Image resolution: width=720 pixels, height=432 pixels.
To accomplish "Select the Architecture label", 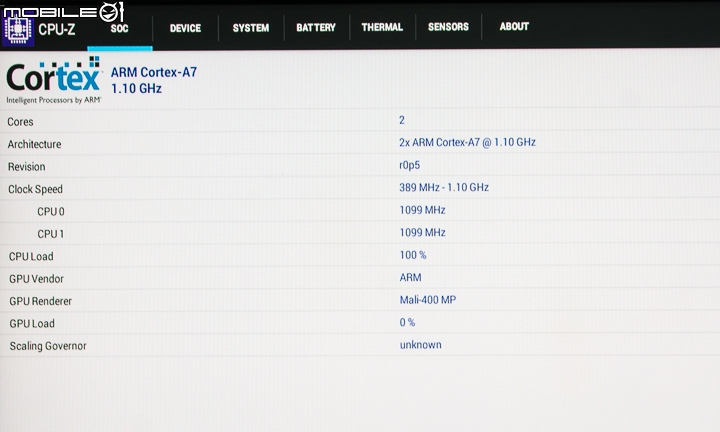I will [34, 144].
